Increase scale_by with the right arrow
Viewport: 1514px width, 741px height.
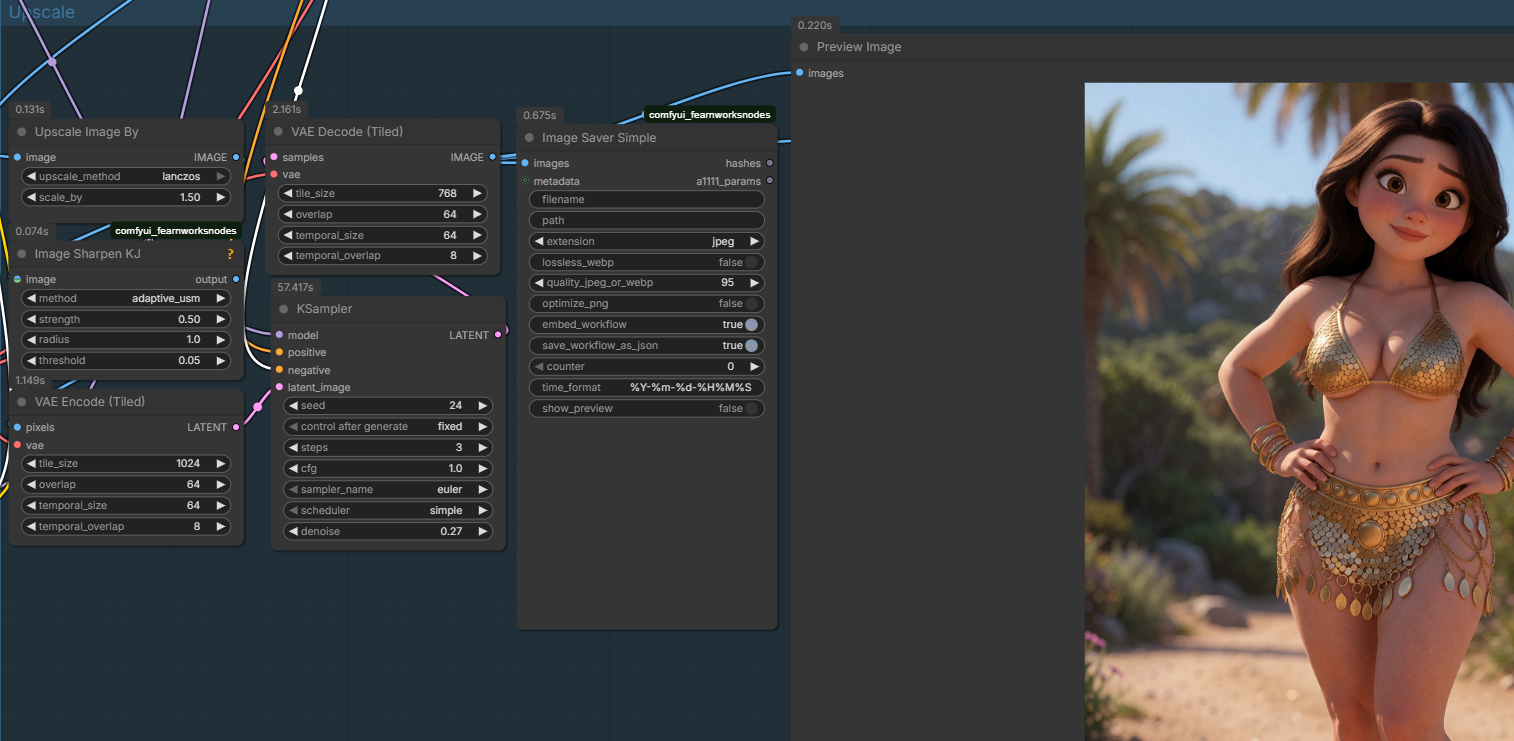(220, 197)
